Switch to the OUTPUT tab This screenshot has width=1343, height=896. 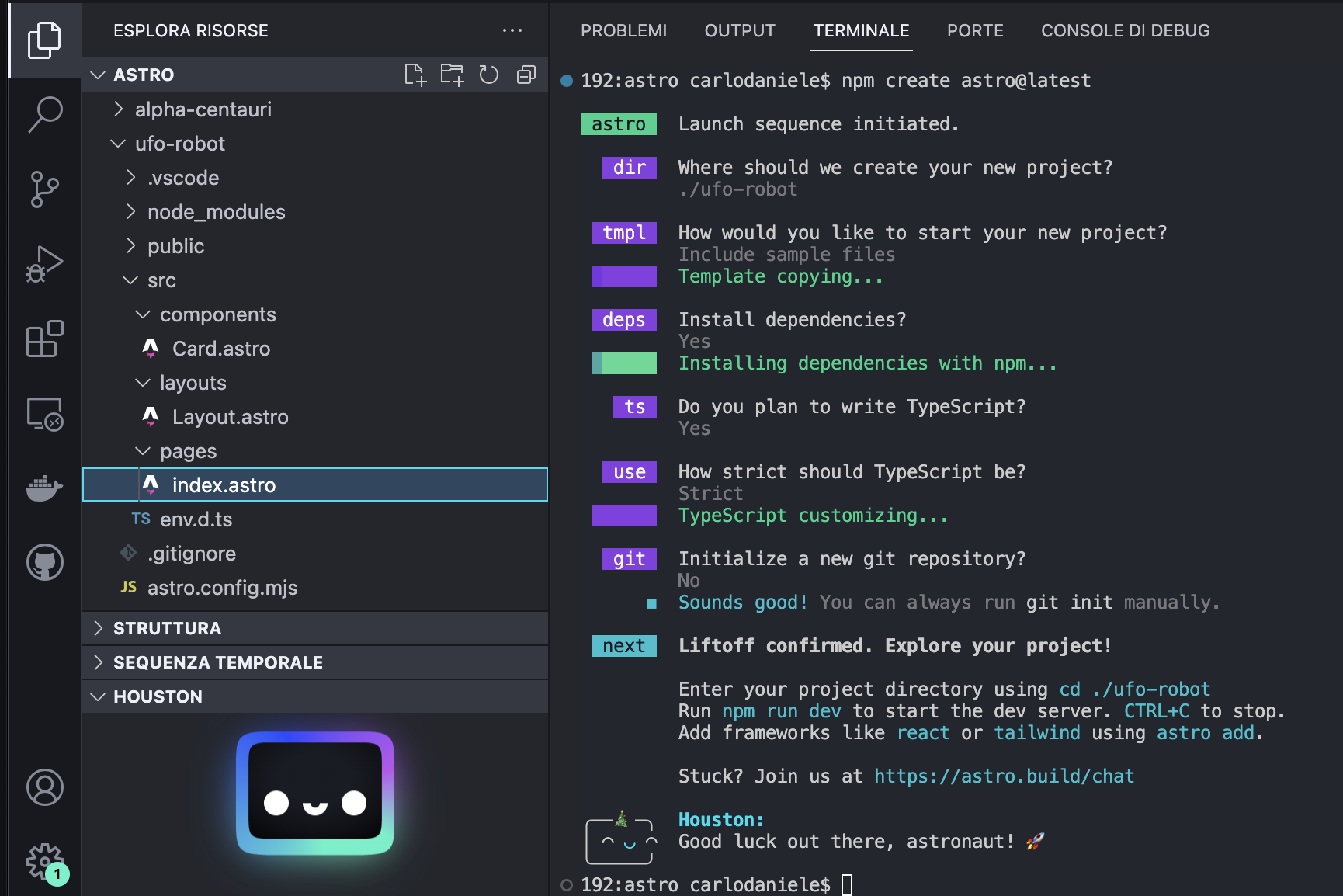tap(740, 30)
